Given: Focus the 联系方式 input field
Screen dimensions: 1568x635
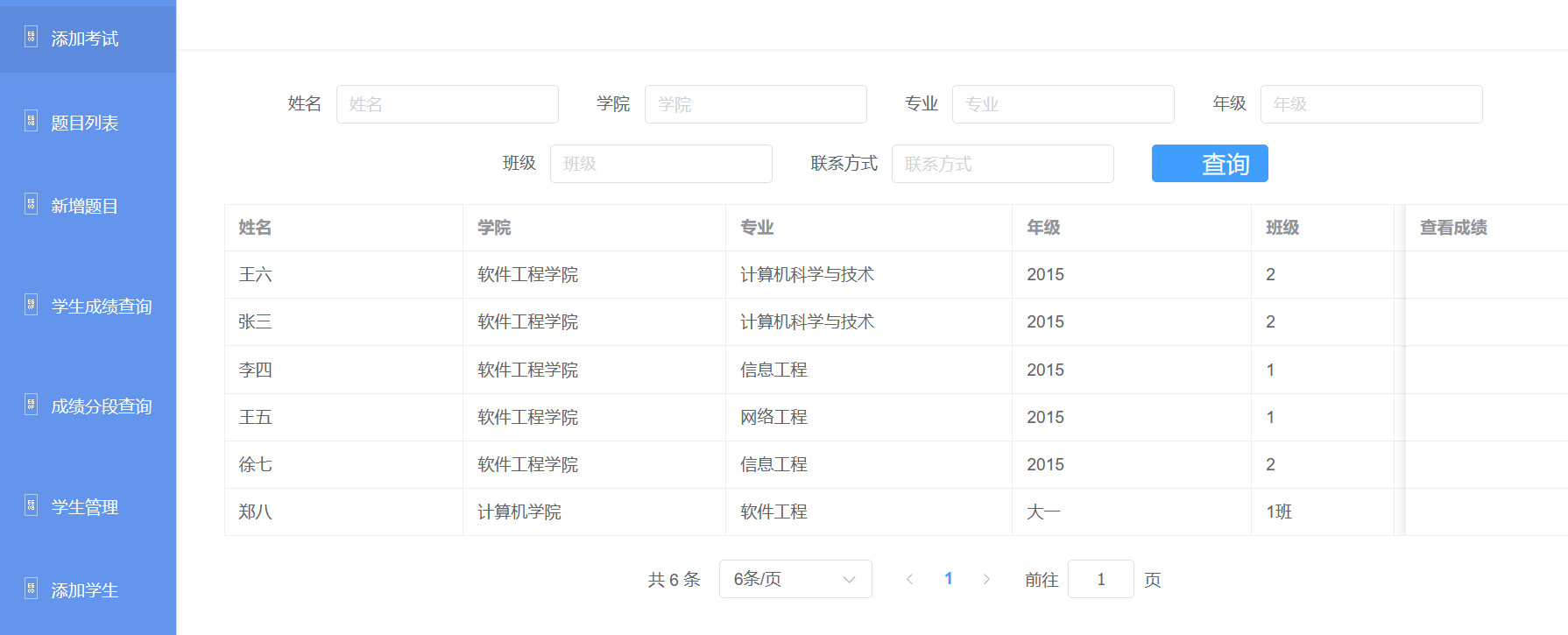Looking at the screenshot, I should point(1003,164).
